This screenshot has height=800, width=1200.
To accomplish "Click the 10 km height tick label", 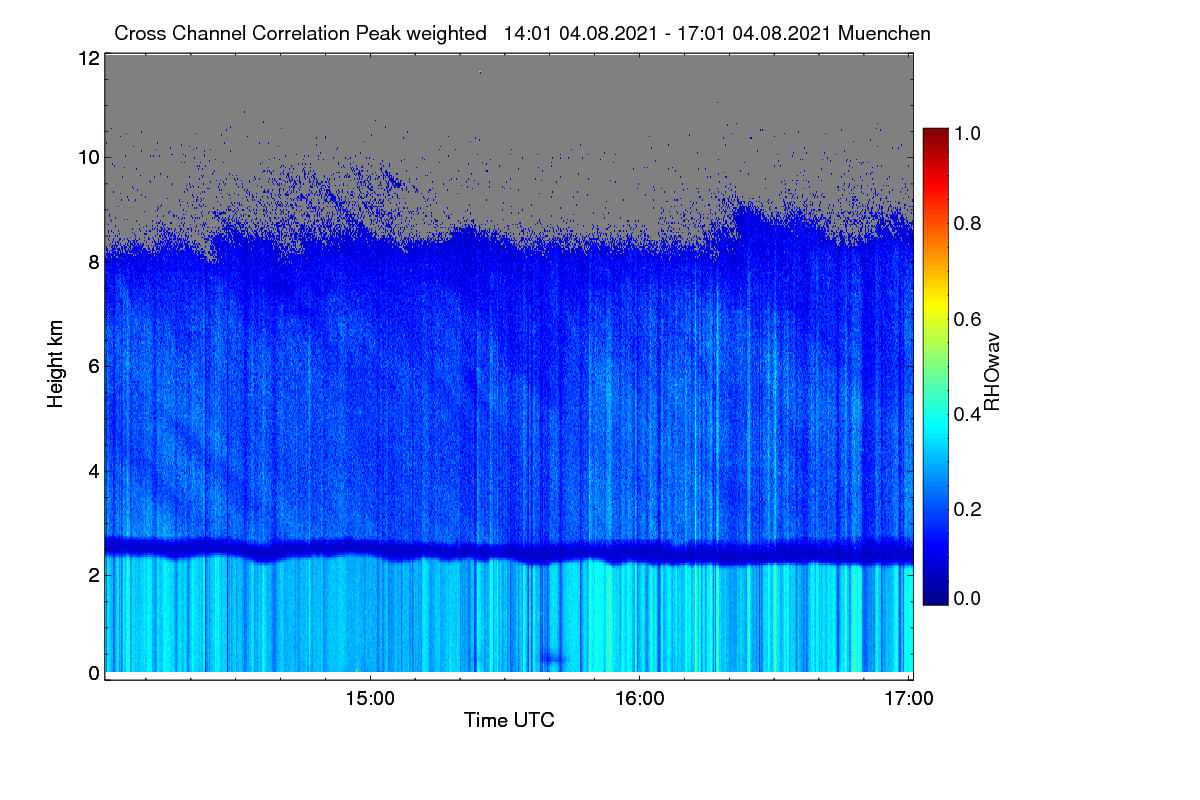I will tap(88, 157).
